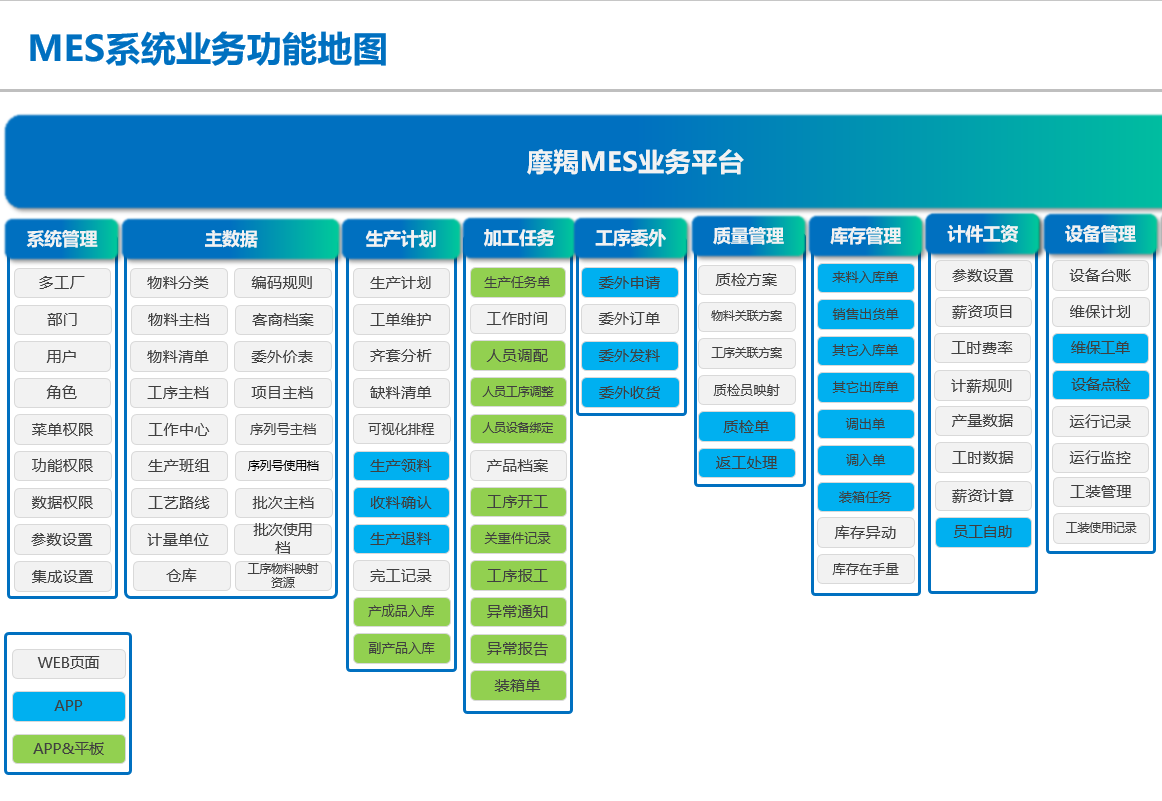Select the green 生产任务单 box
The image size is (1162, 801).
coord(517,283)
